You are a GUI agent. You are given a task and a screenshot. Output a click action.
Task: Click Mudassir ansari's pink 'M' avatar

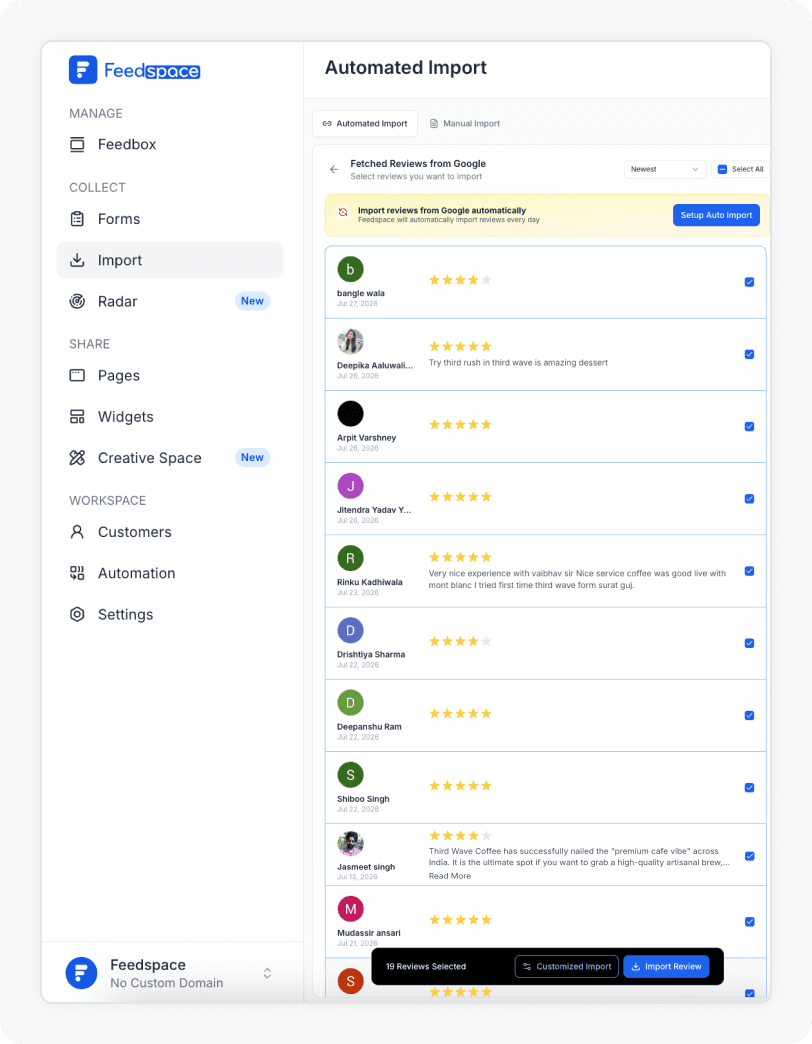[350, 910]
